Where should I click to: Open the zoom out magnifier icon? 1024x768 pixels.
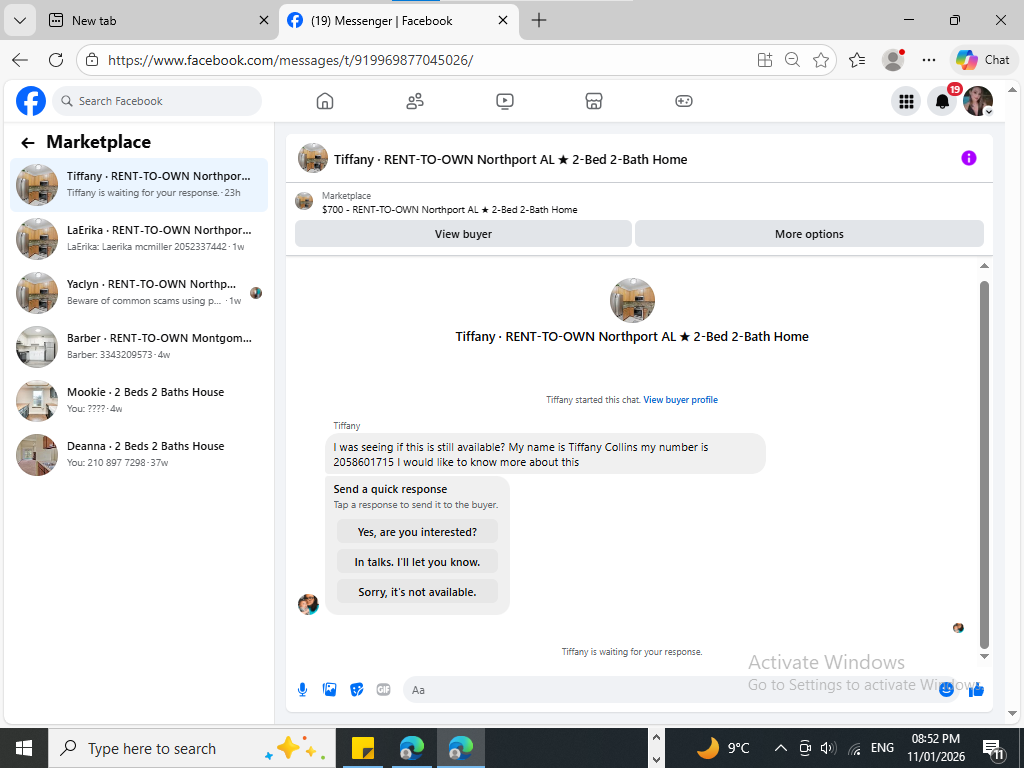pyautogui.click(x=792, y=60)
